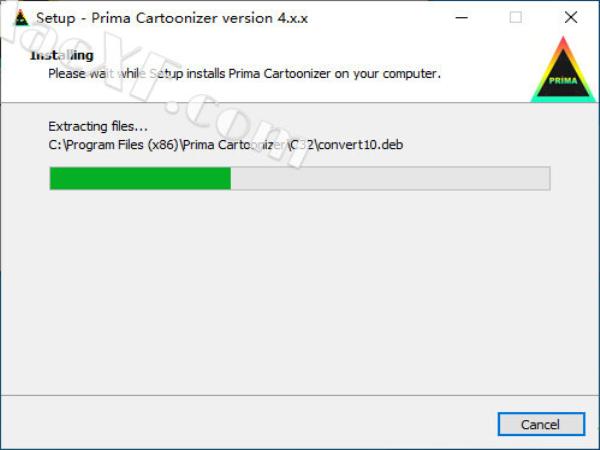Viewport: 600px width, 450px height.
Task: Click the Cancel button
Action: point(541,424)
